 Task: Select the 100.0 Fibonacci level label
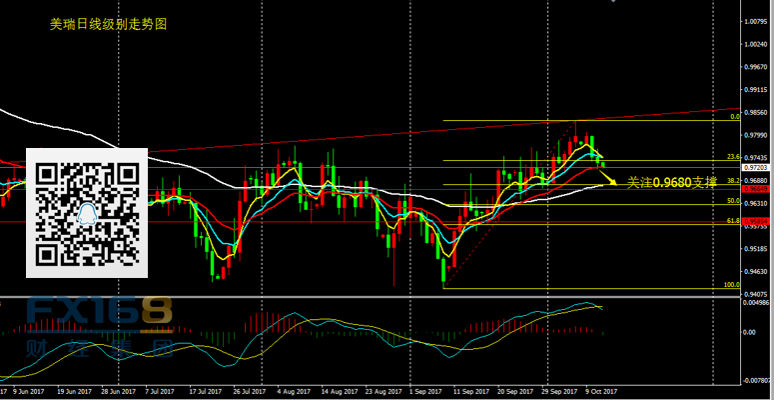pos(730,285)
